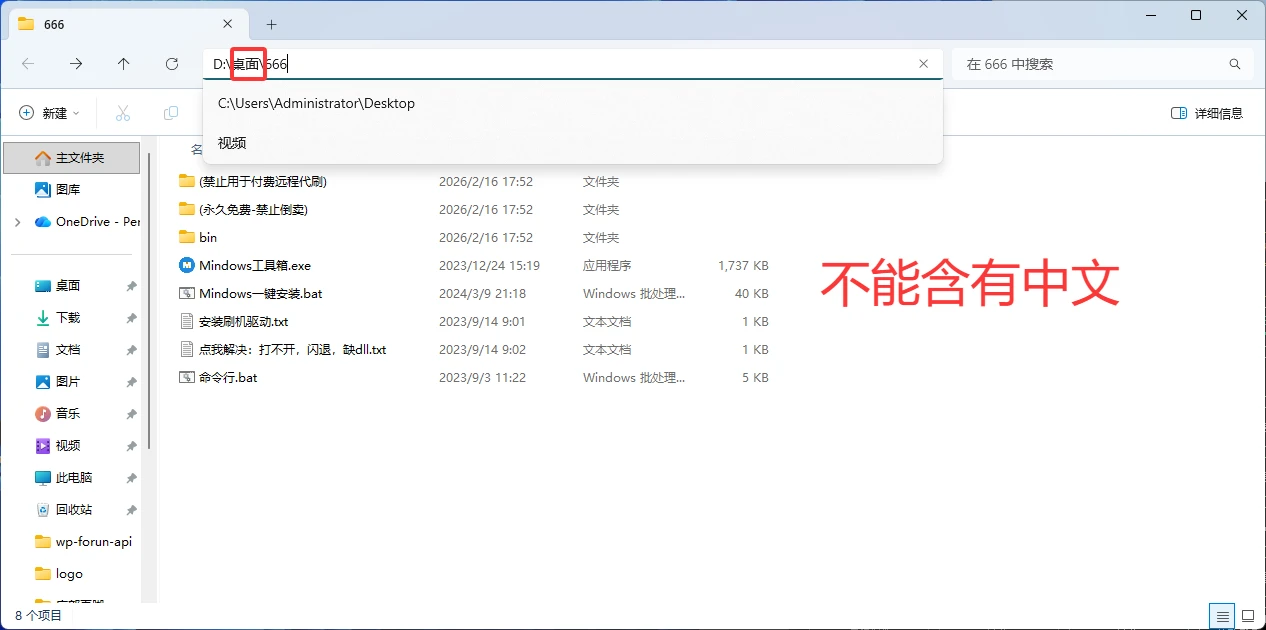Open a new tab with plus button
Viewport: 1266px width, 630px height.
click(x=271, y=24)
